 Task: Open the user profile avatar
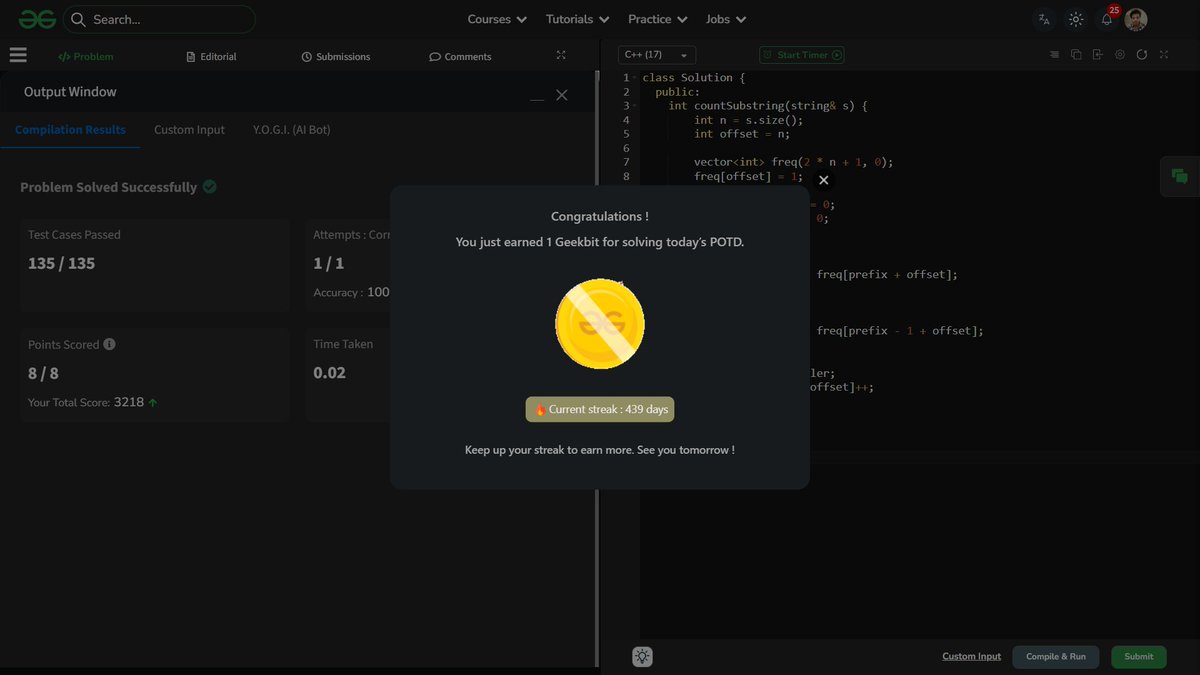(x=1136, y=19)
